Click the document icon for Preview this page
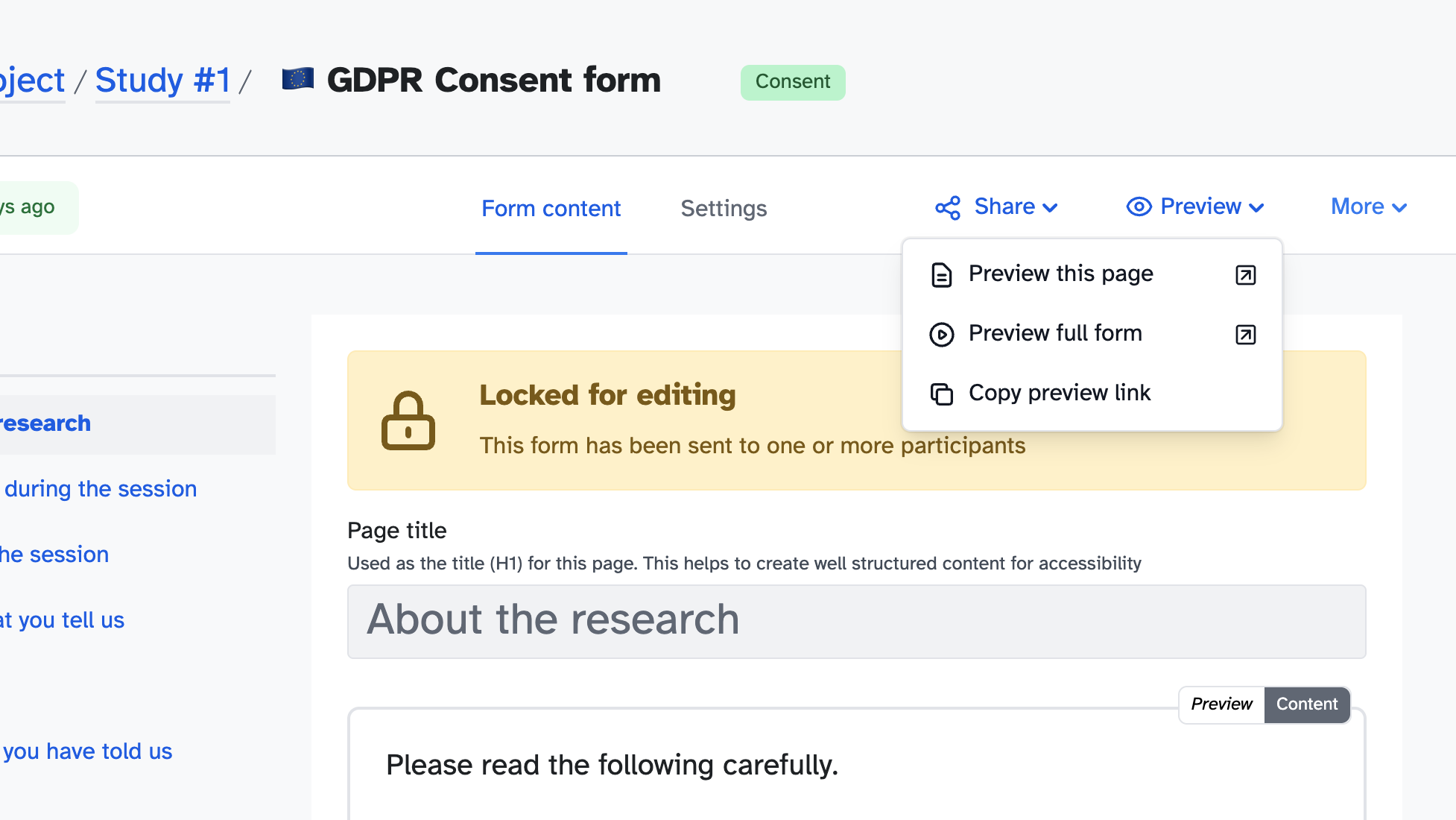Viewport: 1456px width, 820px height. click(941, 275)
